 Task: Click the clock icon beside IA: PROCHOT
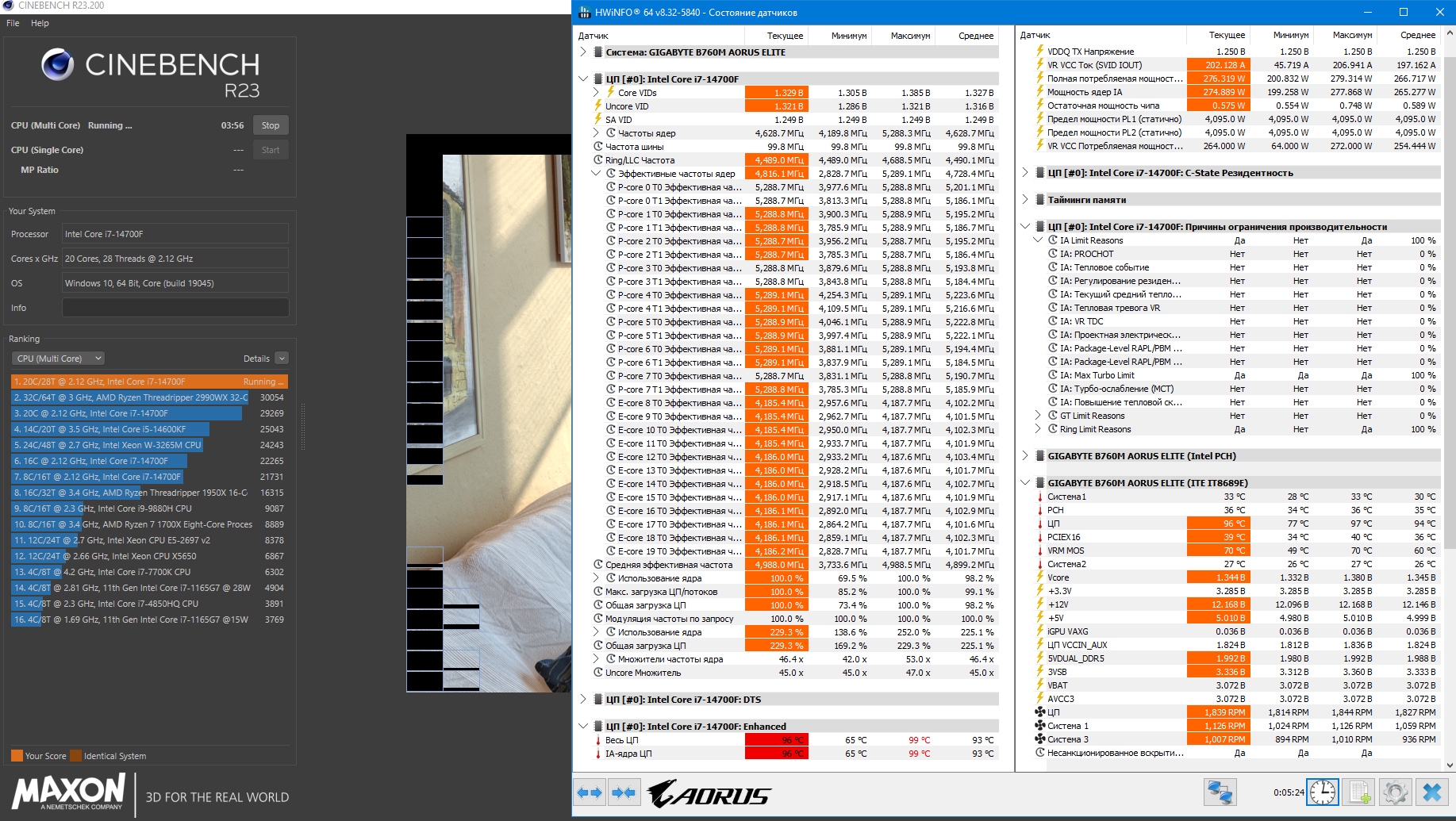tap(1053, 254)
